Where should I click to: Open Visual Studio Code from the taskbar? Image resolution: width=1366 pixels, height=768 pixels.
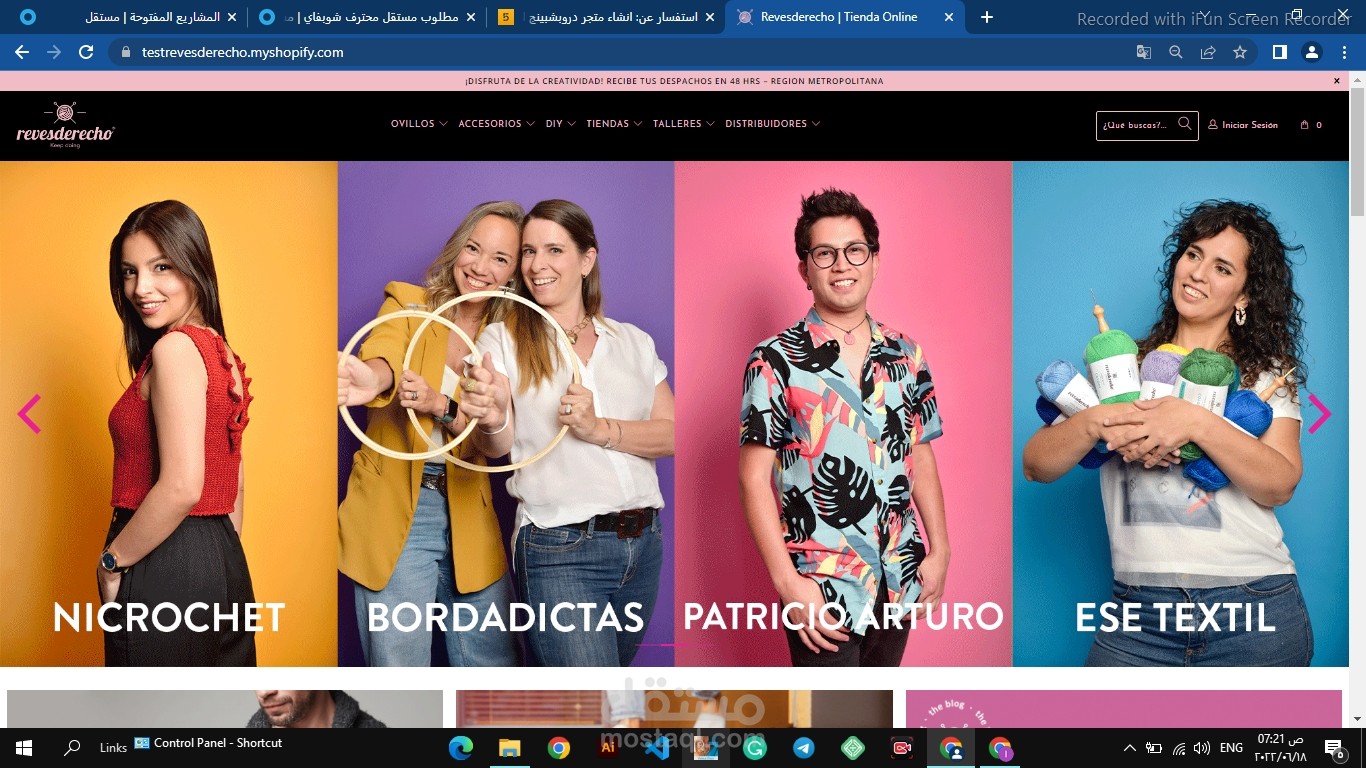pos(657,747)
